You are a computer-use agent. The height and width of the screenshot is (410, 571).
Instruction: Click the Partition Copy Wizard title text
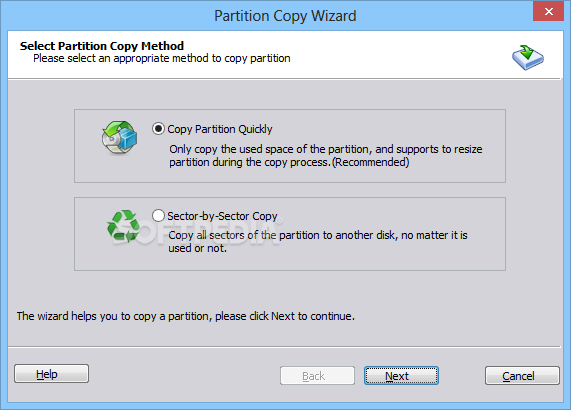(x=285, y=16)
